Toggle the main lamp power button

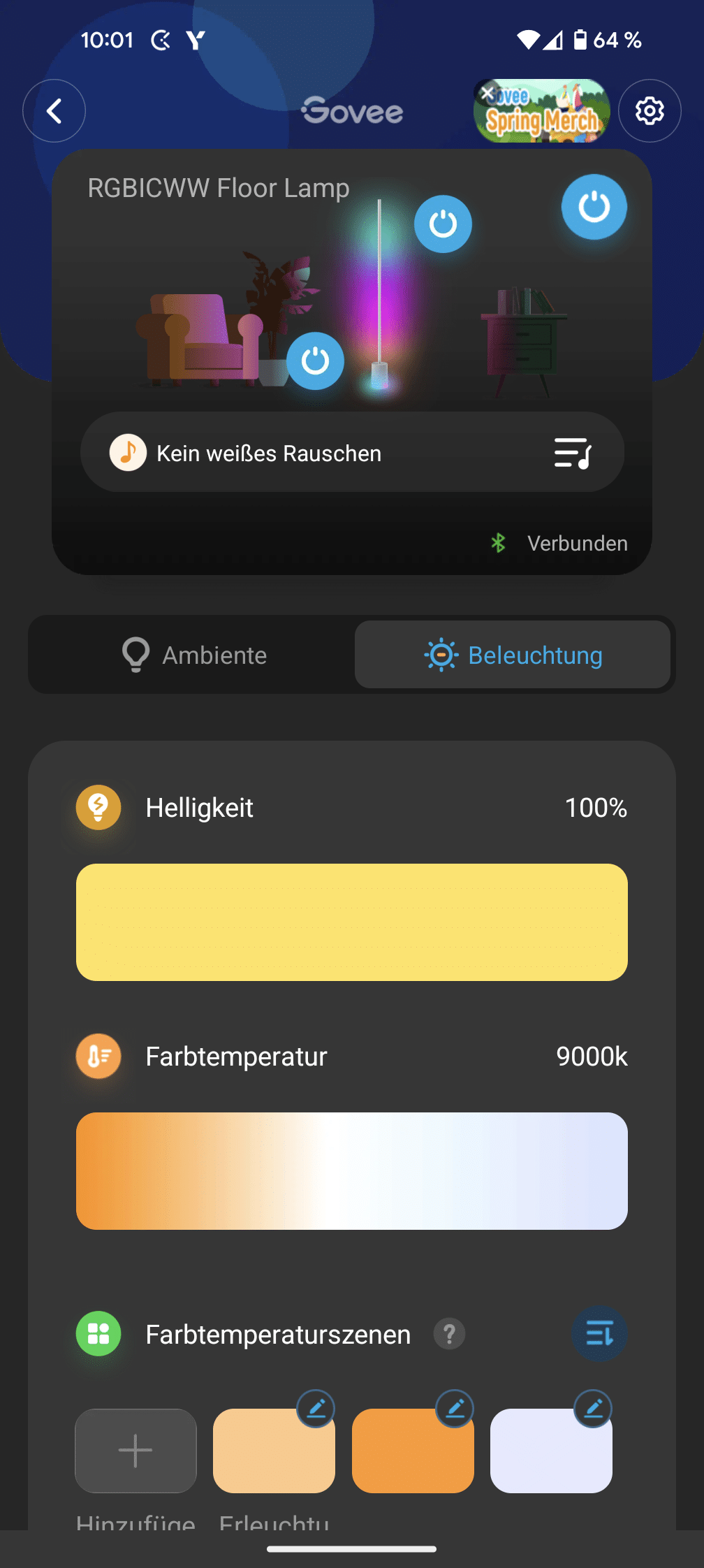pos(594,207)
